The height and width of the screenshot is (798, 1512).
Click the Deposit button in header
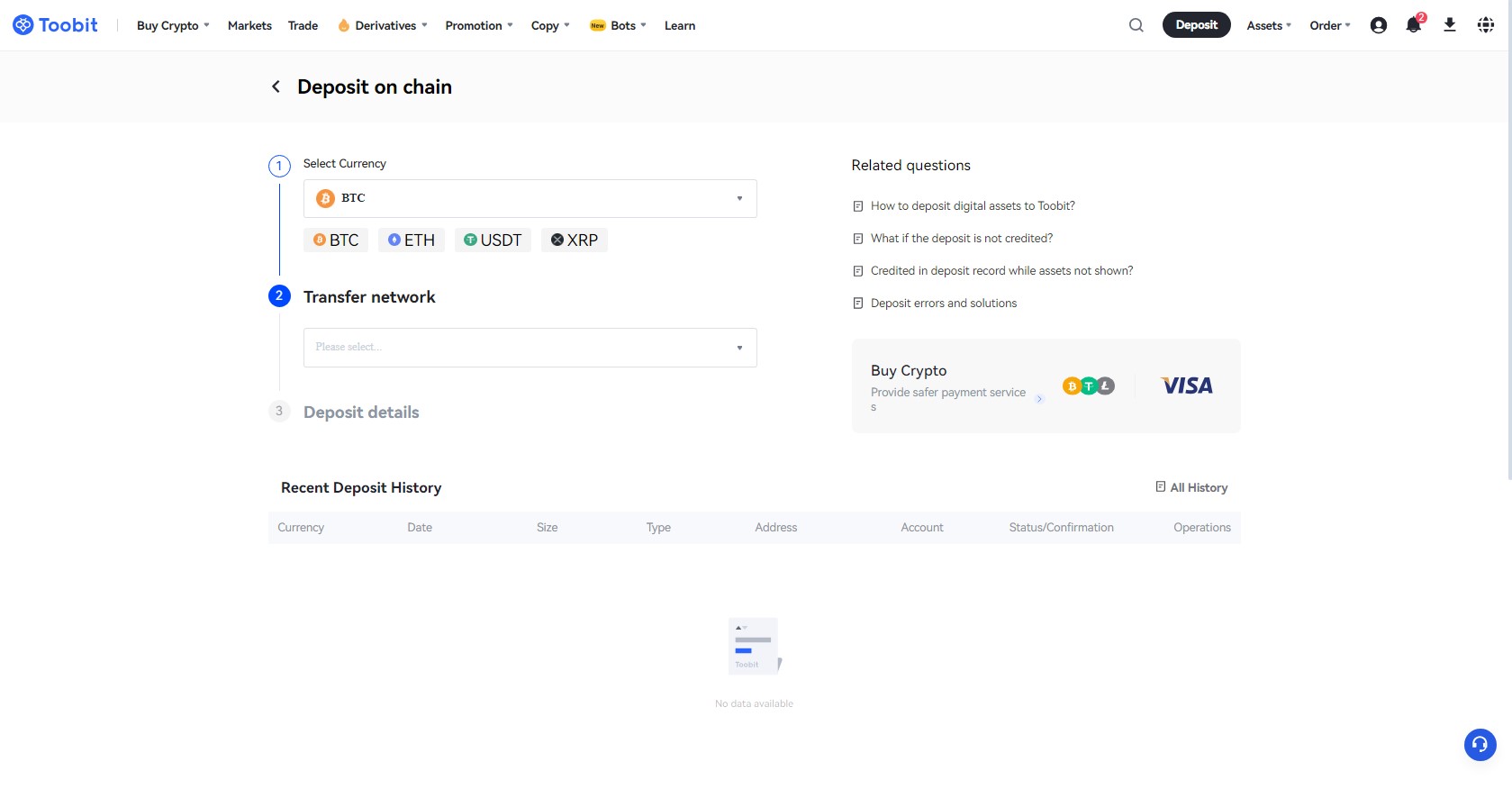tap(1196, 24)
